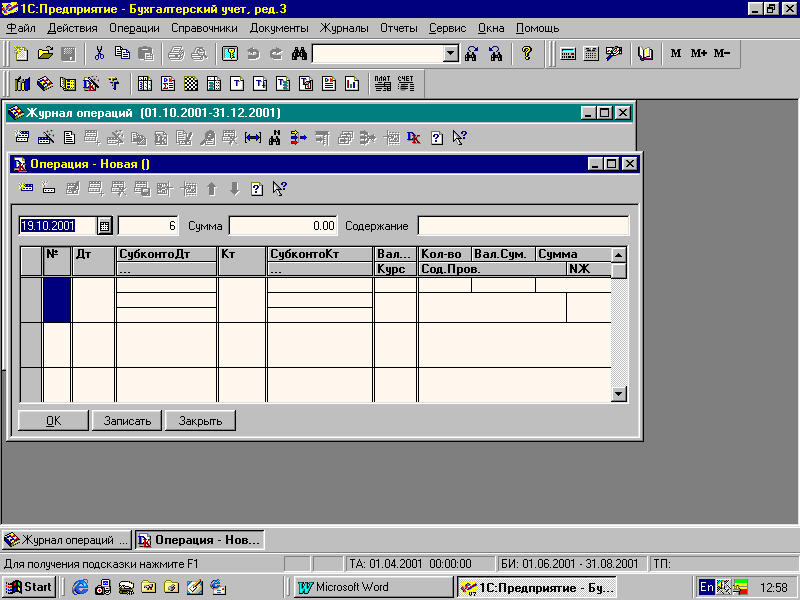Click the Закрыть button
The image size is (800, 600).
click(200, 421)
